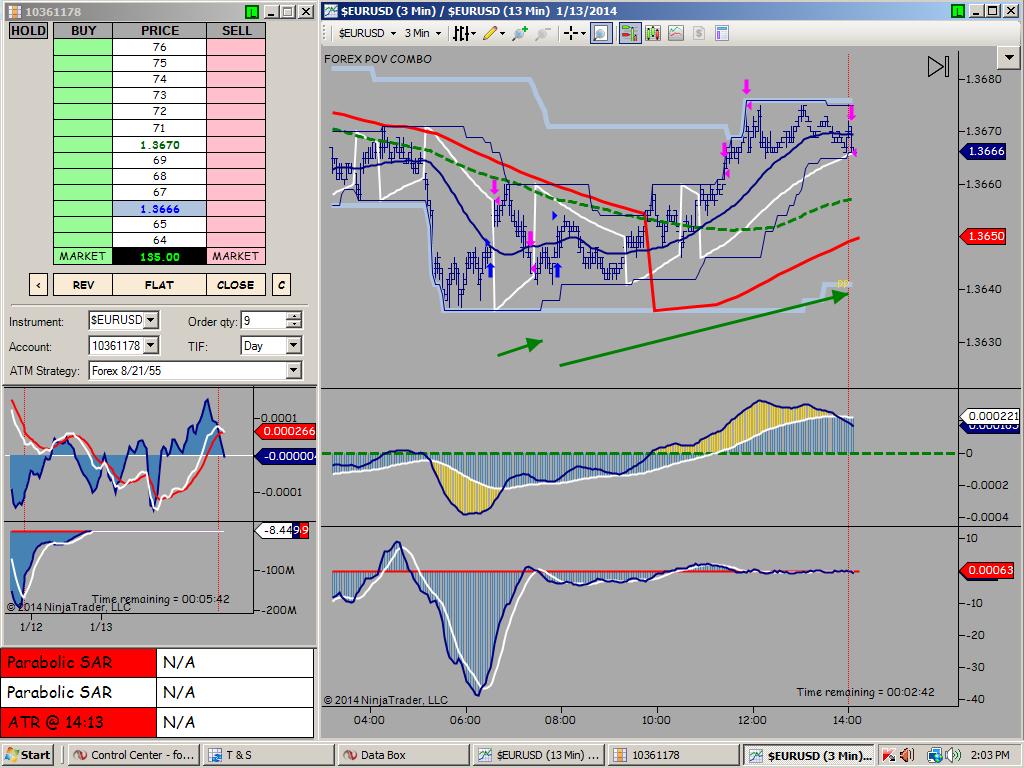Open chart price-axis corner dropdown arrow
This screenshot has width=1024, height=768.
coord(1009,57)
